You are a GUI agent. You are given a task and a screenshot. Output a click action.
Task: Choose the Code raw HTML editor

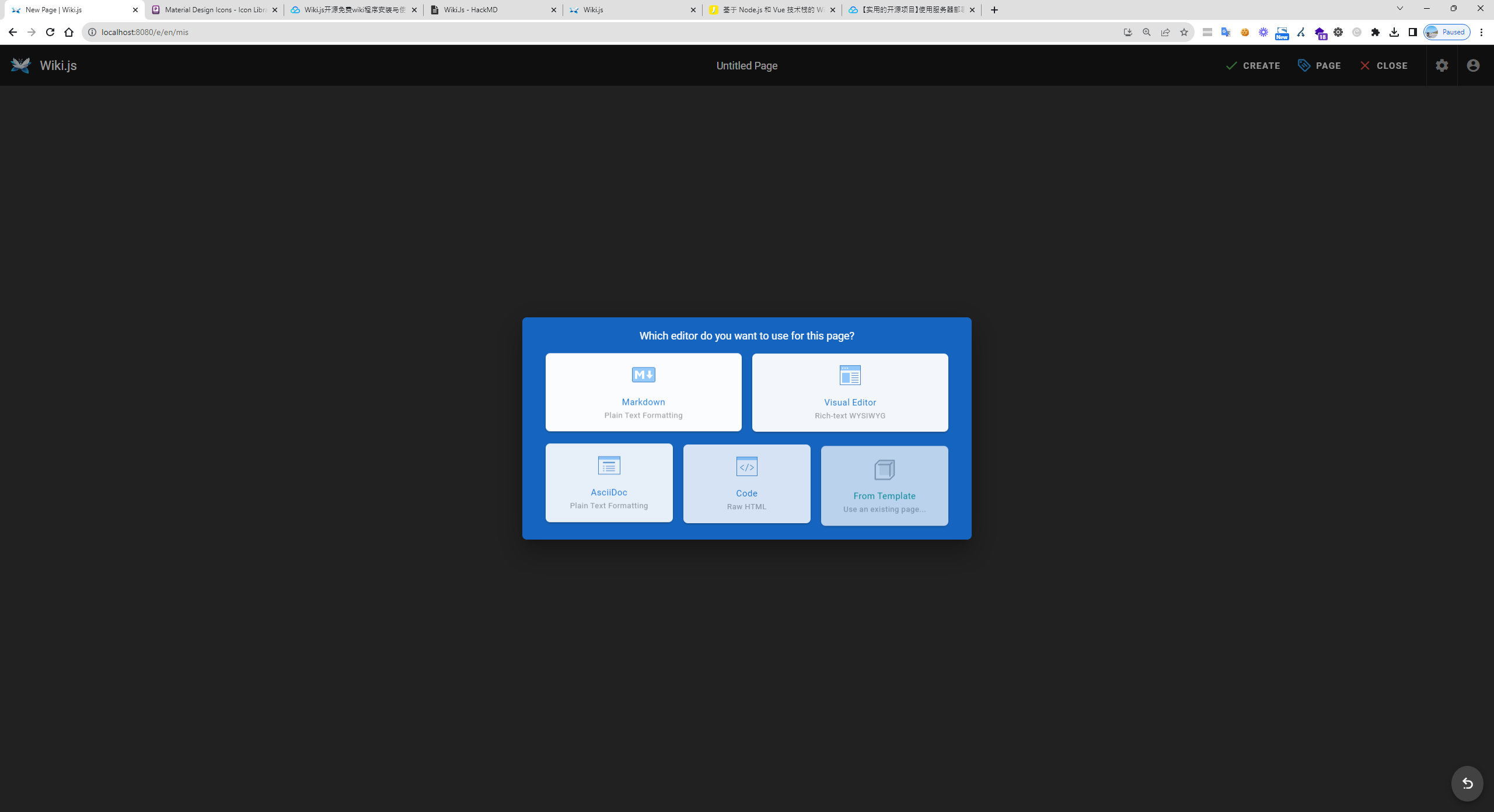(746, 484)
